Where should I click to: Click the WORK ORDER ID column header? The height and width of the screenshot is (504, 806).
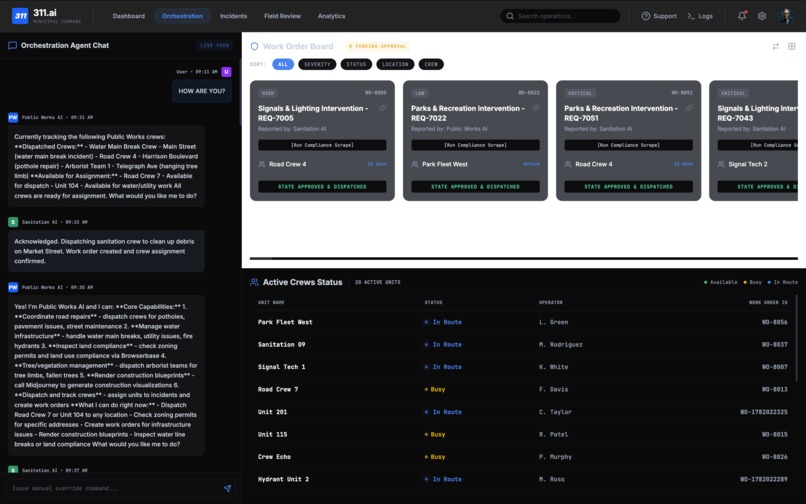click(x=768, y=302)
